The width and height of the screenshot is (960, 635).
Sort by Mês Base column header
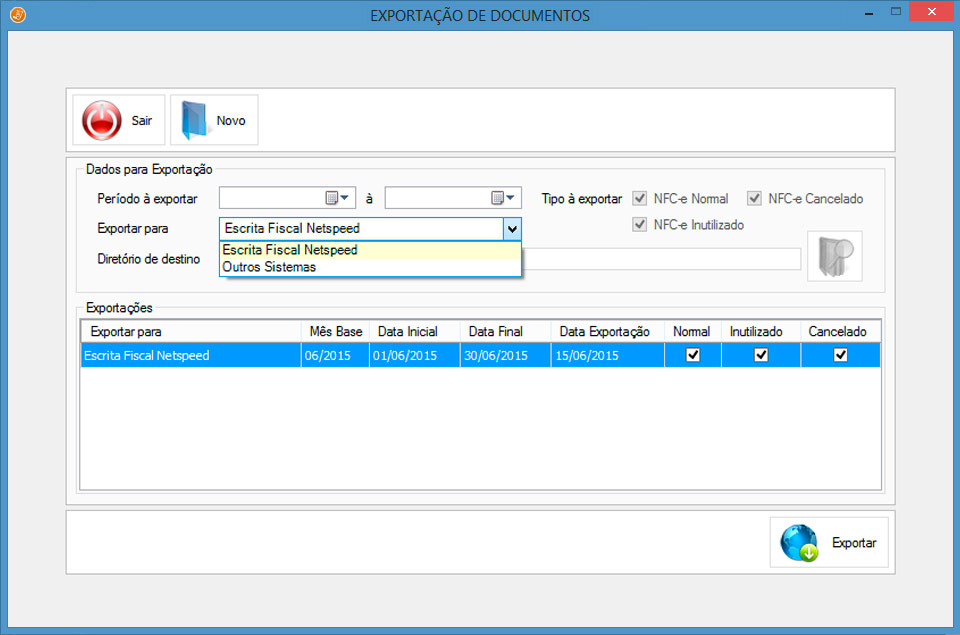tap(336, 332)
